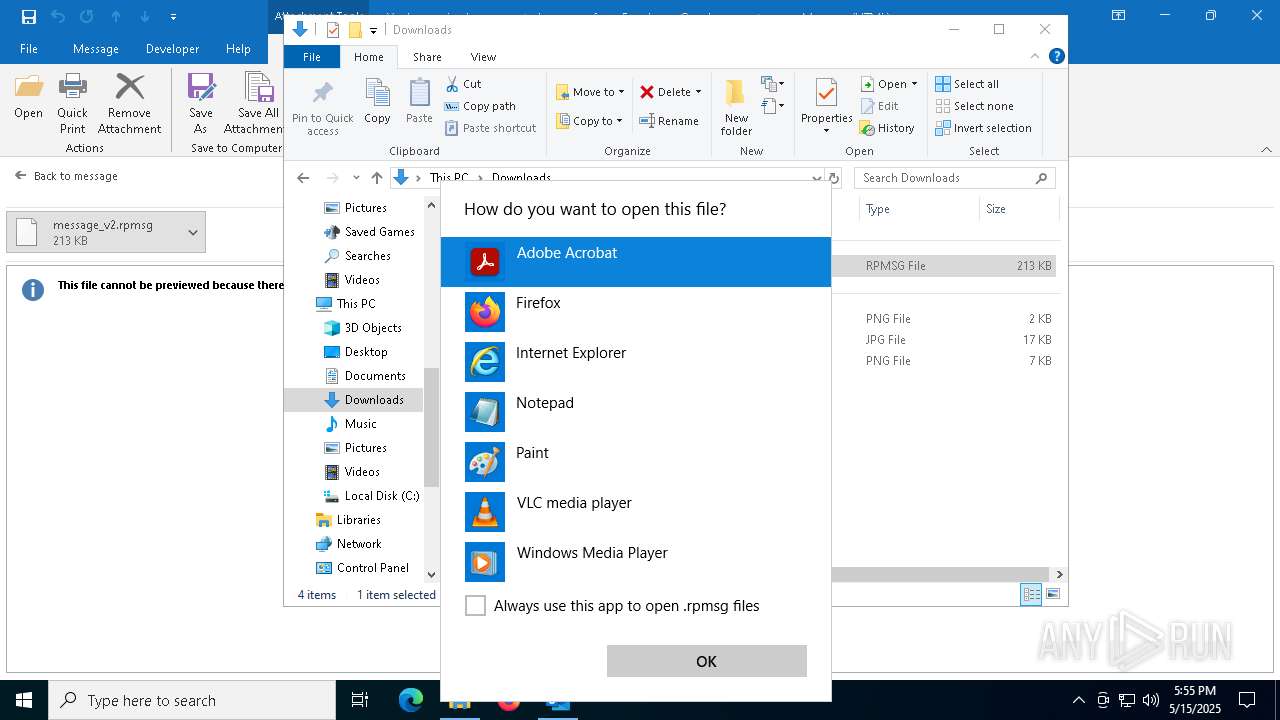Open recent locations dropdown in Explorer

click(356, 178)
